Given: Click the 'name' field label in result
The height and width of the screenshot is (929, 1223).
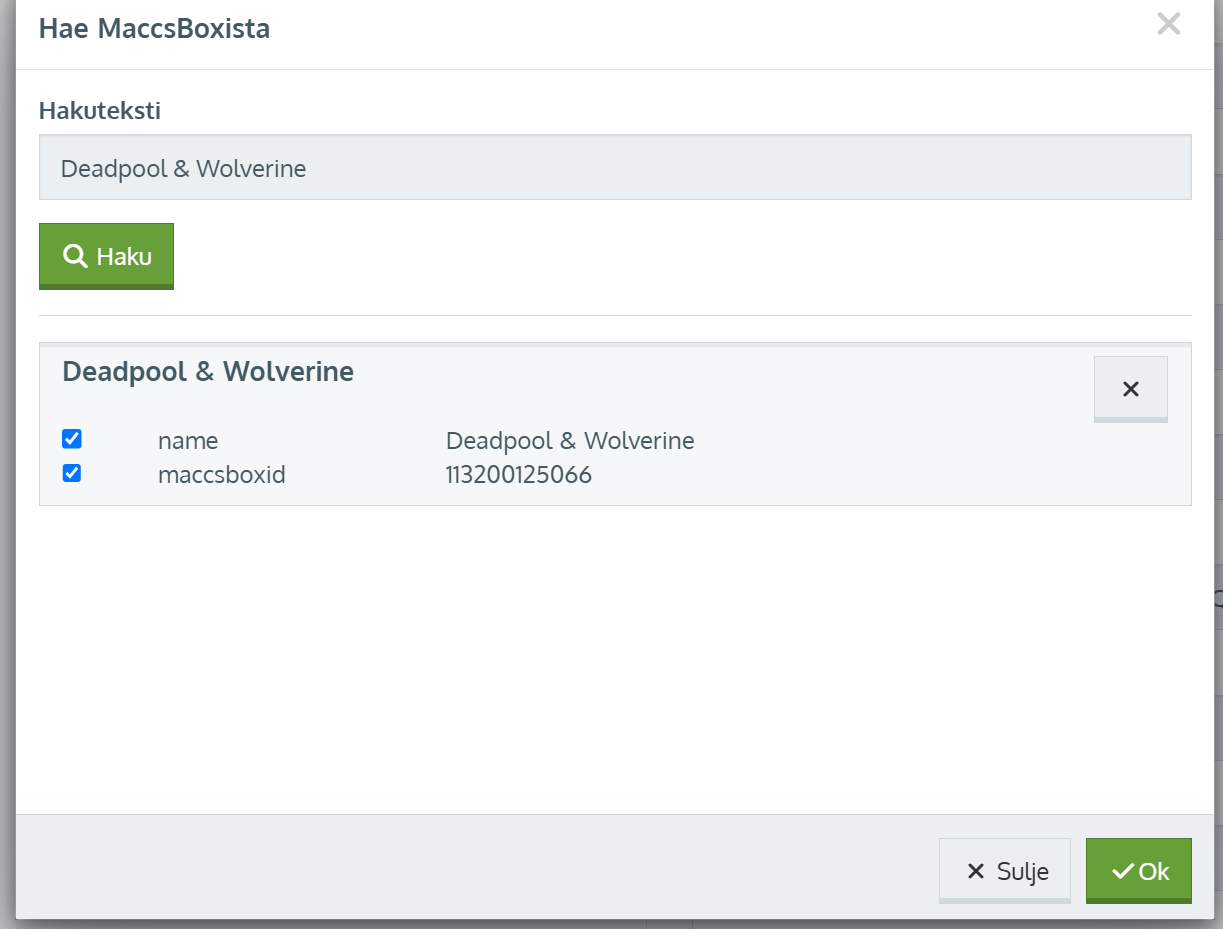Looking at the screenshot, I should (x=188, y=441).
